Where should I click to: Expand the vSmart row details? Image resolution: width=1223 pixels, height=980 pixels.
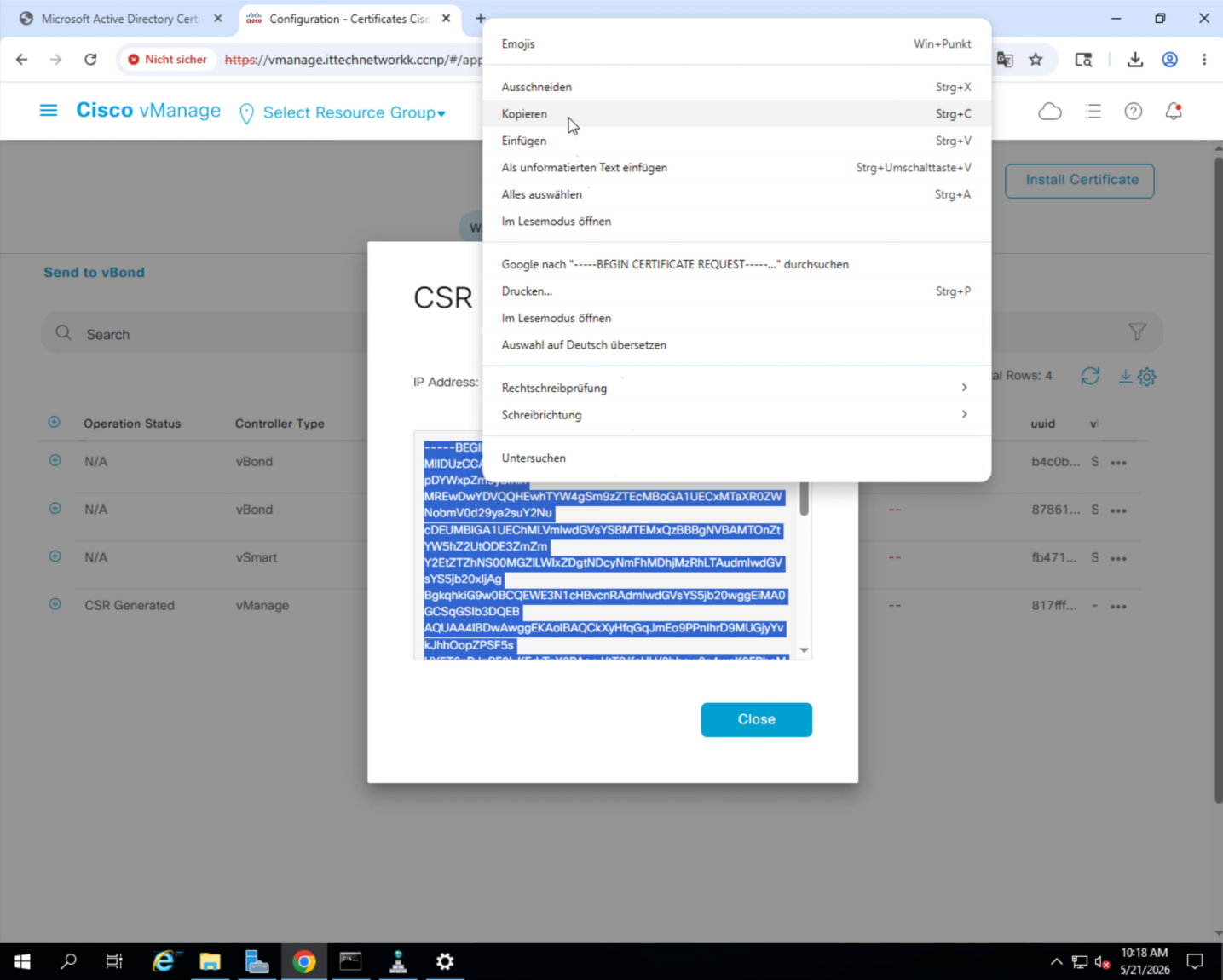click(x=55, y=556)
